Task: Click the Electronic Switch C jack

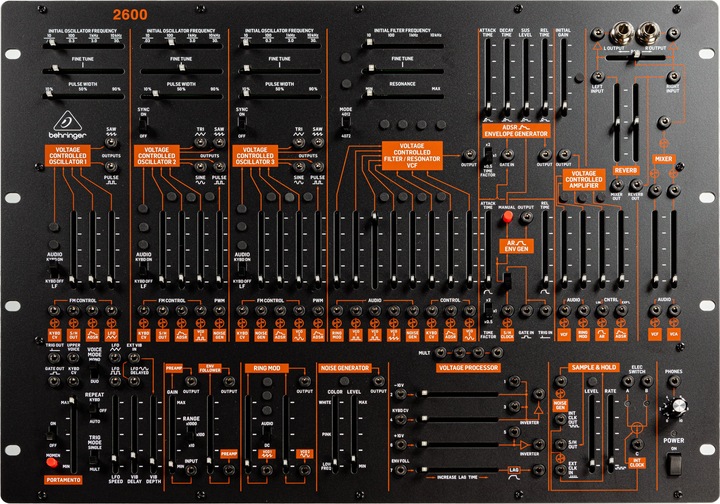Action: tap(636, 444)
